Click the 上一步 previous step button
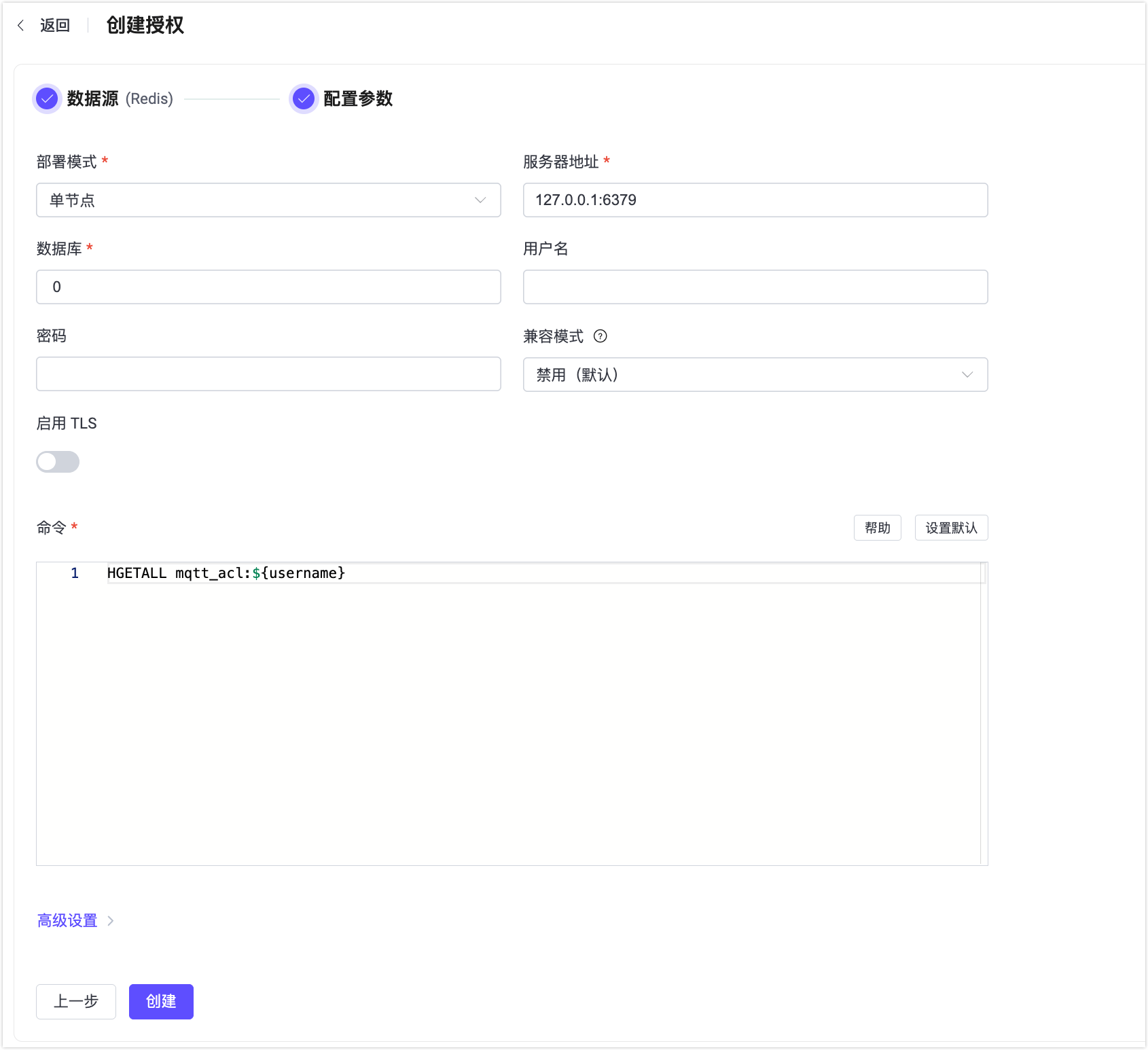 75,1001
